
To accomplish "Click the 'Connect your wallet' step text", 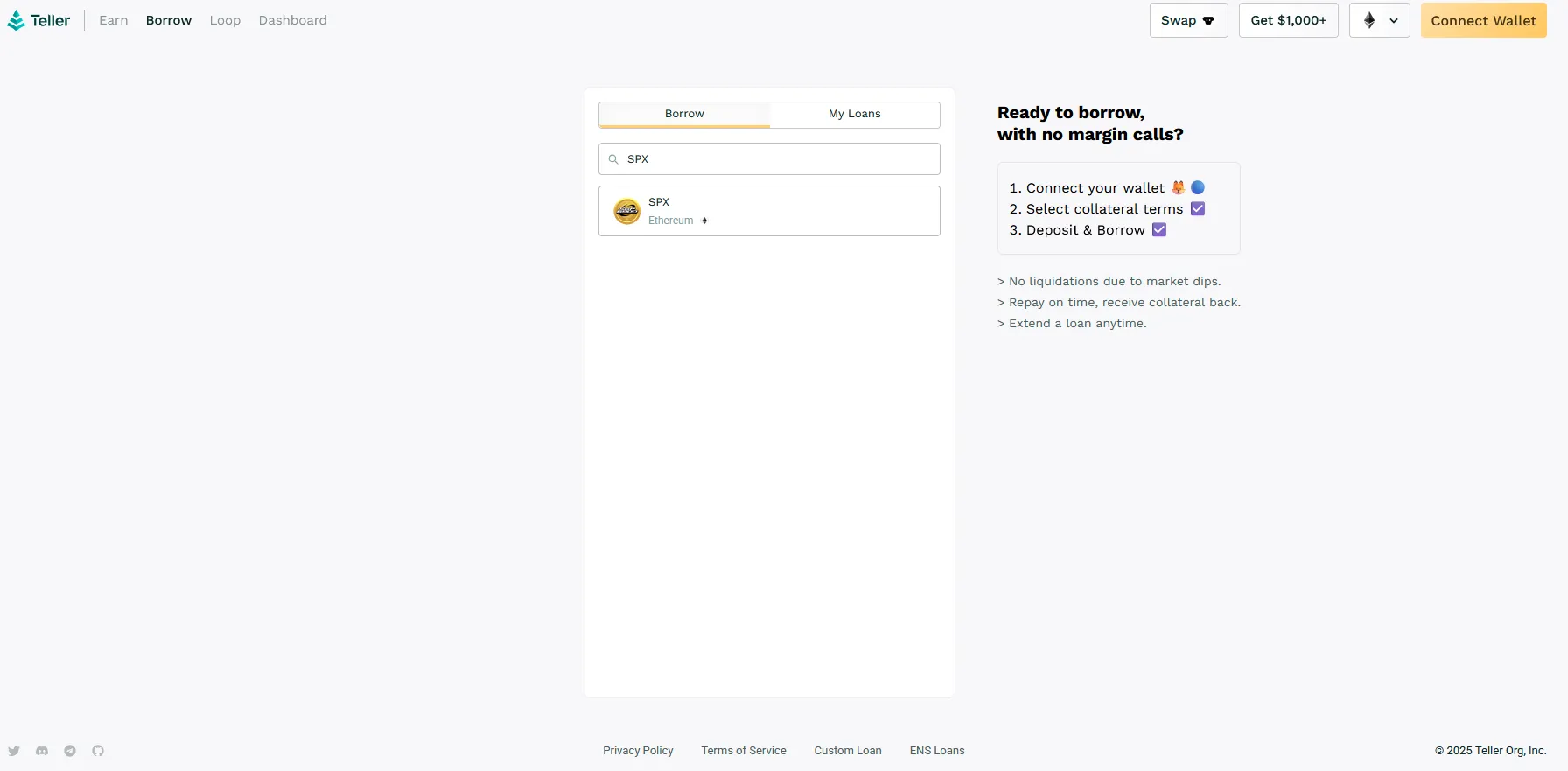I will click(x=1095, y=188).
